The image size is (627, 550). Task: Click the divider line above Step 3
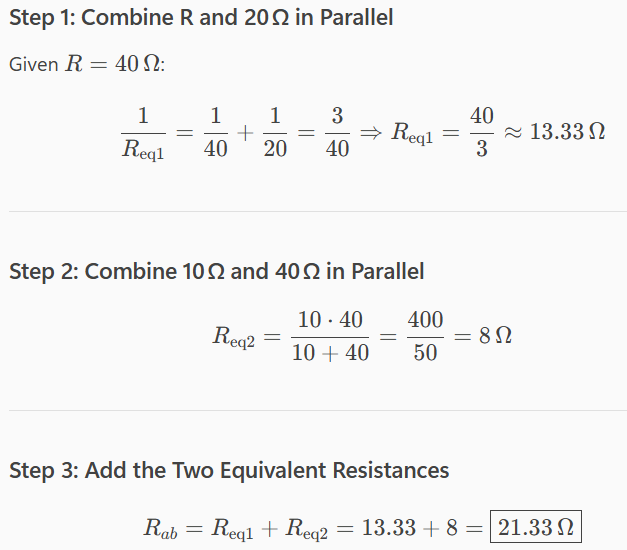tap(313, 410)
